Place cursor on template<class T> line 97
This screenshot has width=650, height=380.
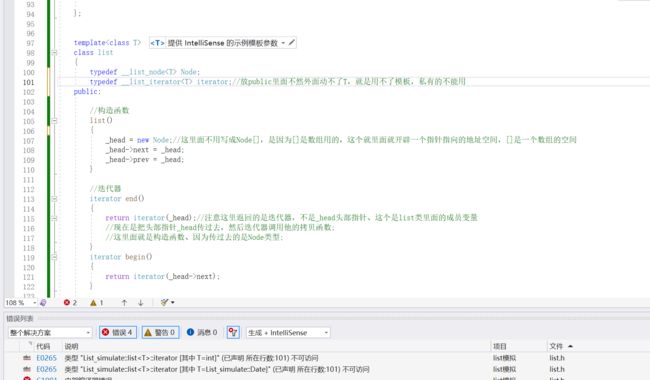point(107,43)
